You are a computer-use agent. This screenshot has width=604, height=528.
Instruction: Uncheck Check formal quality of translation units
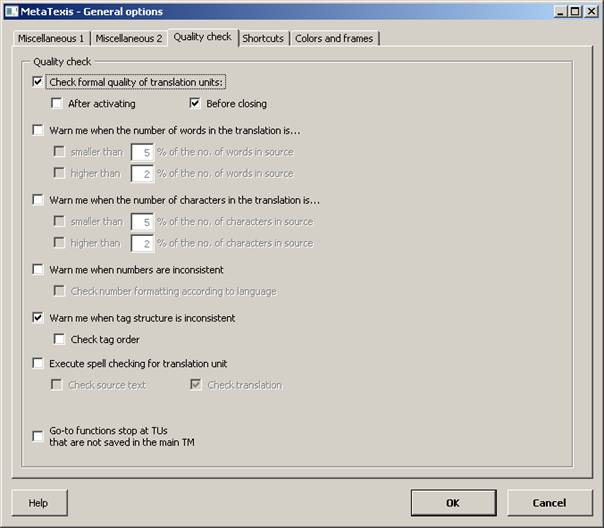tap(38, 82)
